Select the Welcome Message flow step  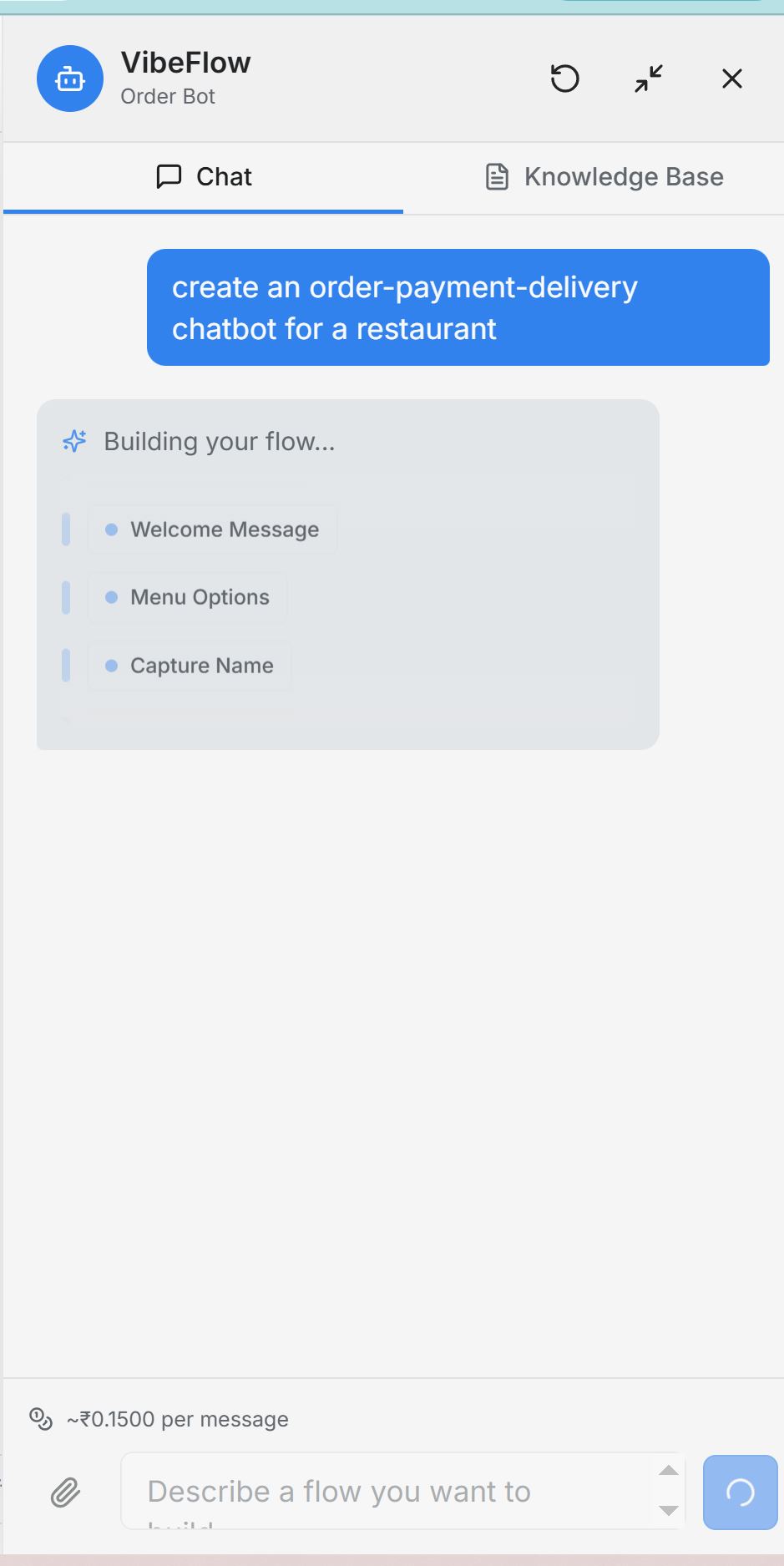click(212, 530)
